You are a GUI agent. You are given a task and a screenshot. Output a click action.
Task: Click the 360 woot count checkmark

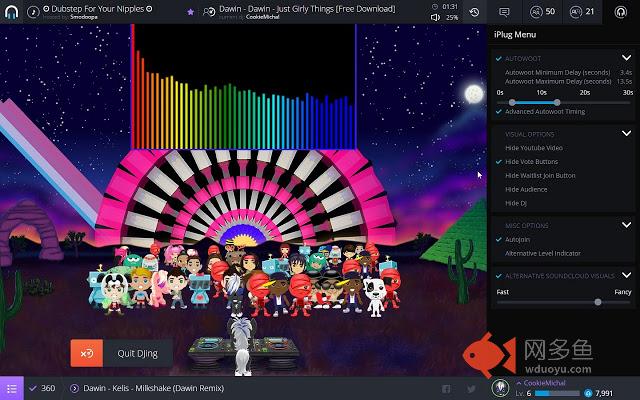click(33, 388)
